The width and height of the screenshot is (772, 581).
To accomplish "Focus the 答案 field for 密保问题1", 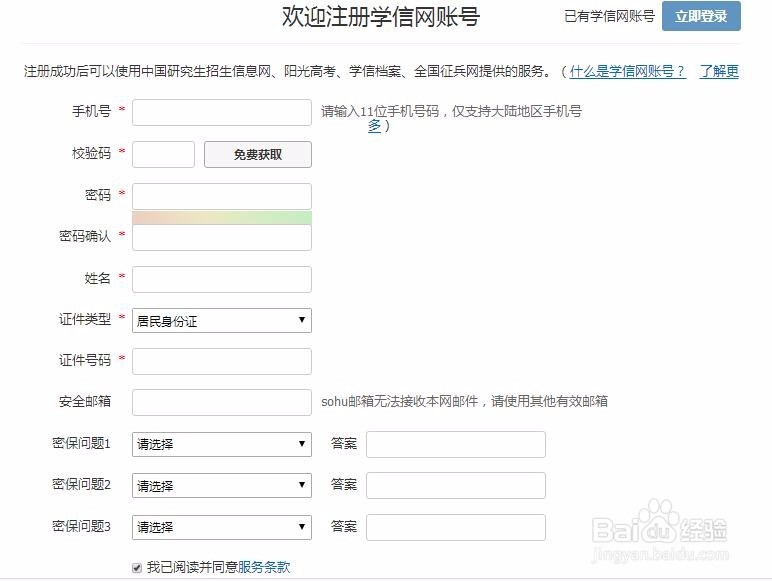I will coord(456,444).
